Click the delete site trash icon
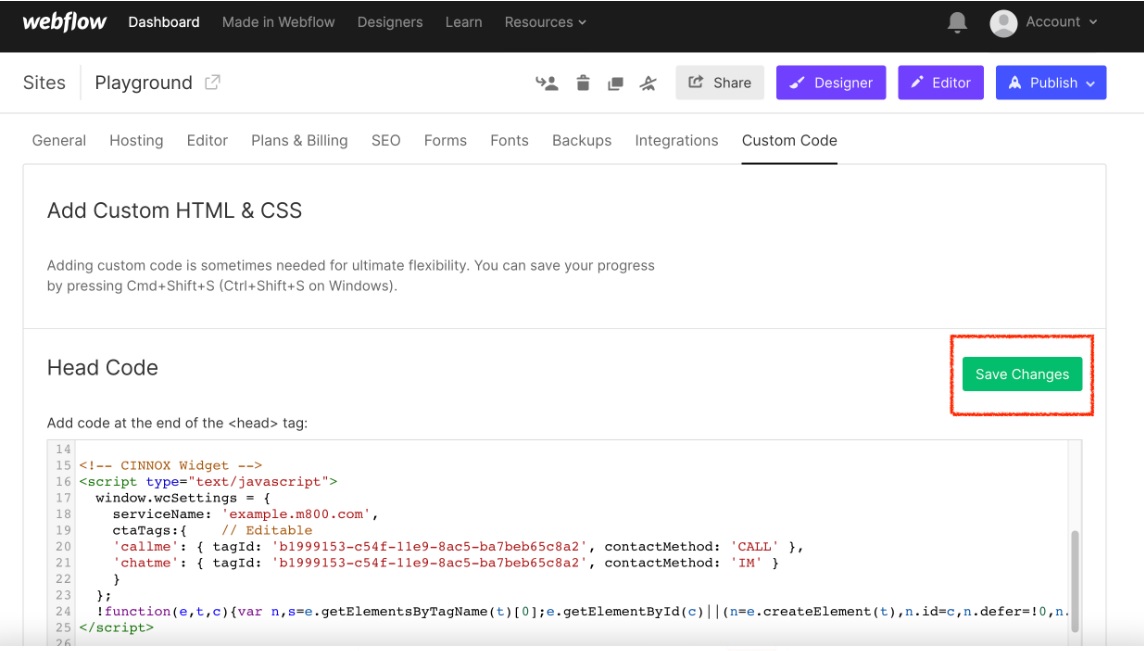 coord(583,83)
